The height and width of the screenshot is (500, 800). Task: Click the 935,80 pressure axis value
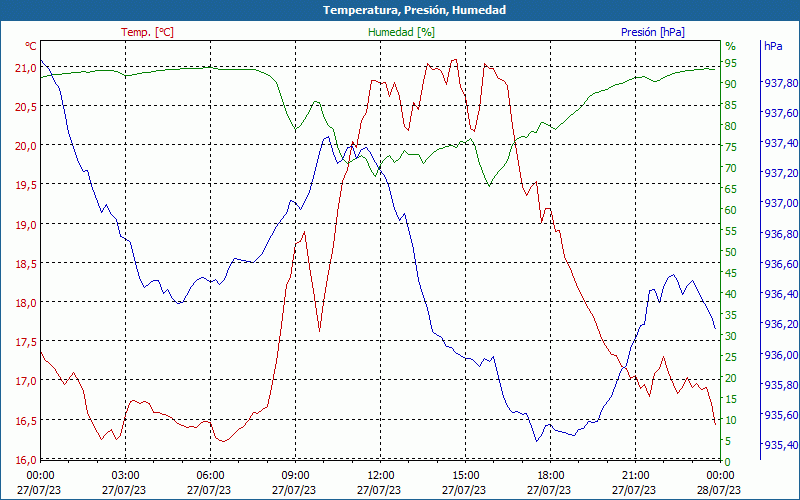click(x=780, y=385)
